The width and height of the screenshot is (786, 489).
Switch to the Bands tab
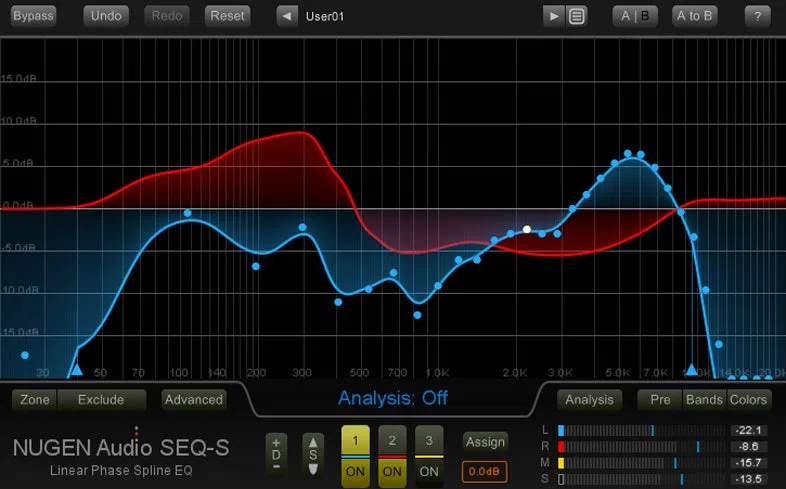pos(704,400)
